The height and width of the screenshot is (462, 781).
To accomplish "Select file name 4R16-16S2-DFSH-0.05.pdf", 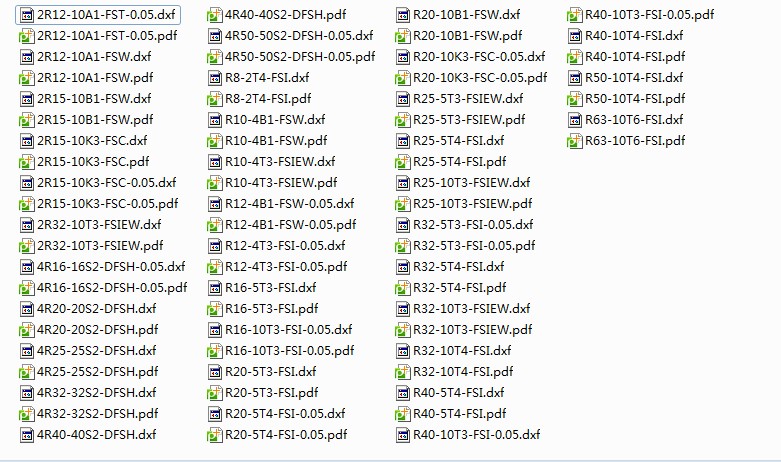I will coord(112,288).
